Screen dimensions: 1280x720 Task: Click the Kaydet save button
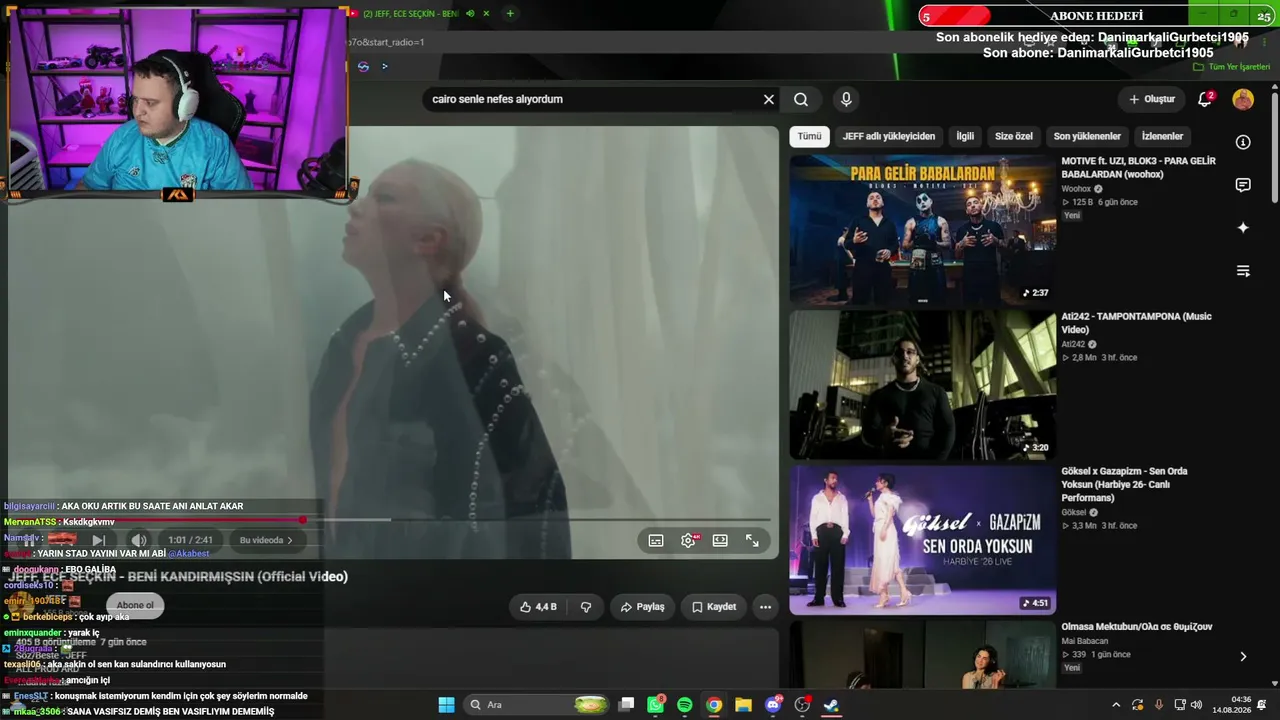(x=714, y=607)
